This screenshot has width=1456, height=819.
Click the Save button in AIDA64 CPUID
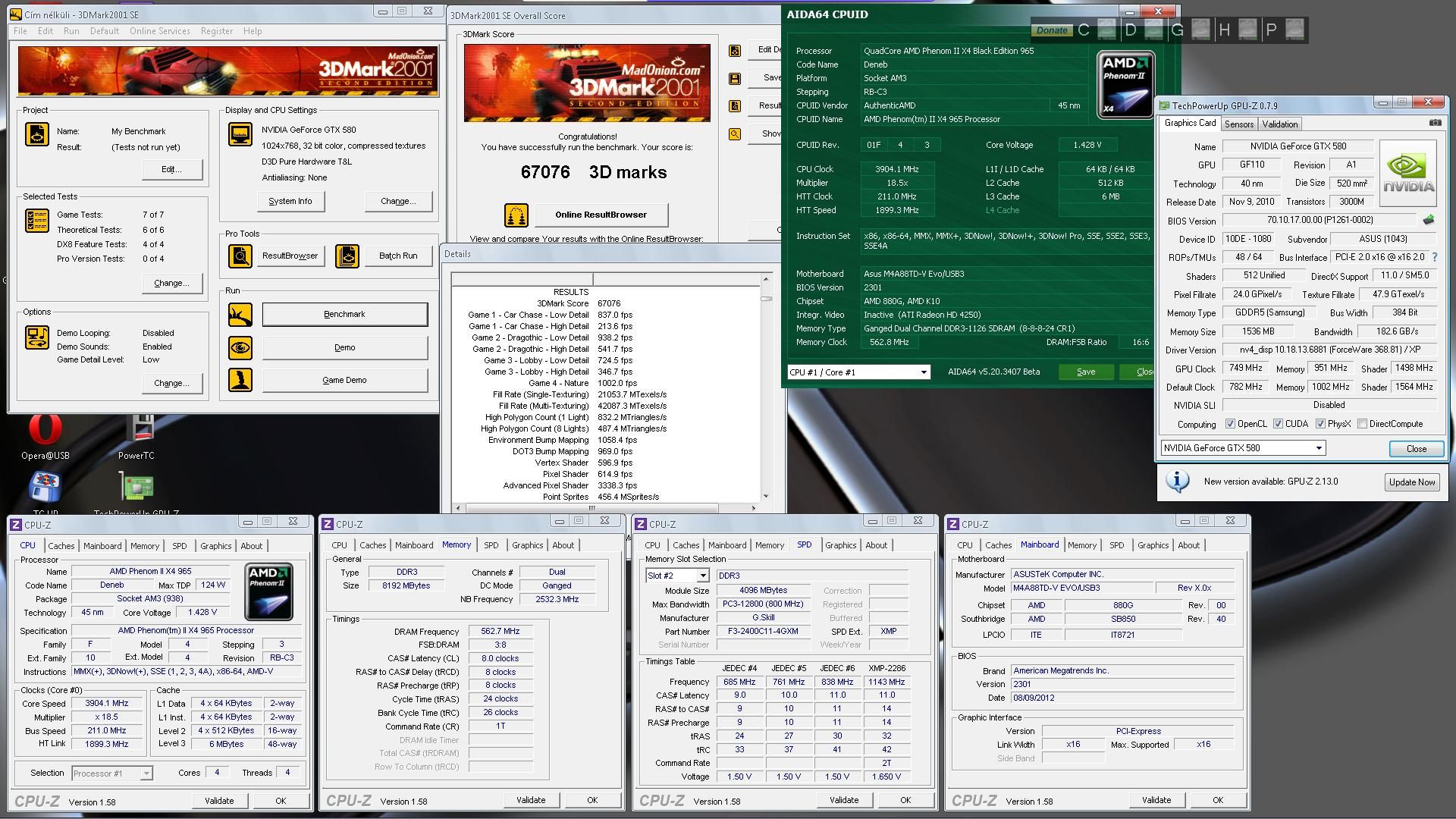coord(1086,372)
